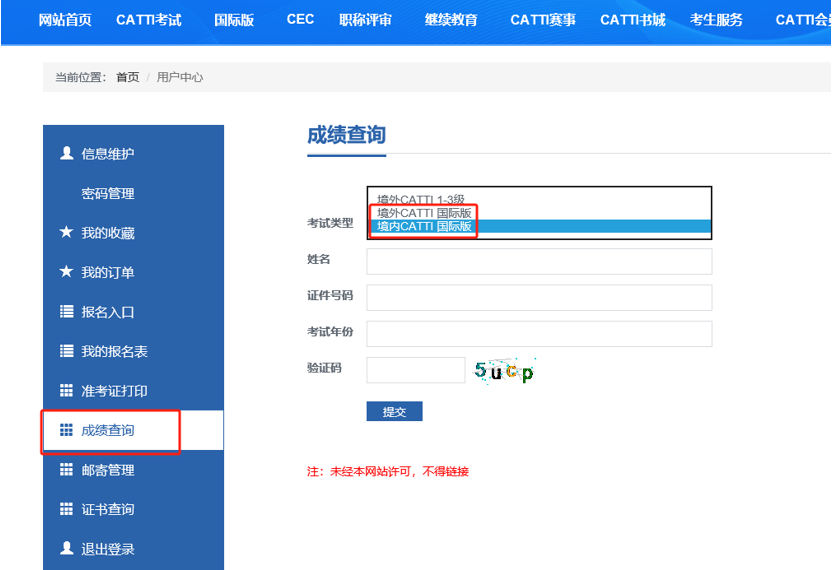Image resolution: width=832 pixels, height=570 pixels.
Task: Open 继续教育 navigation item
Action: pyautogui.click(x=451, y=20)
